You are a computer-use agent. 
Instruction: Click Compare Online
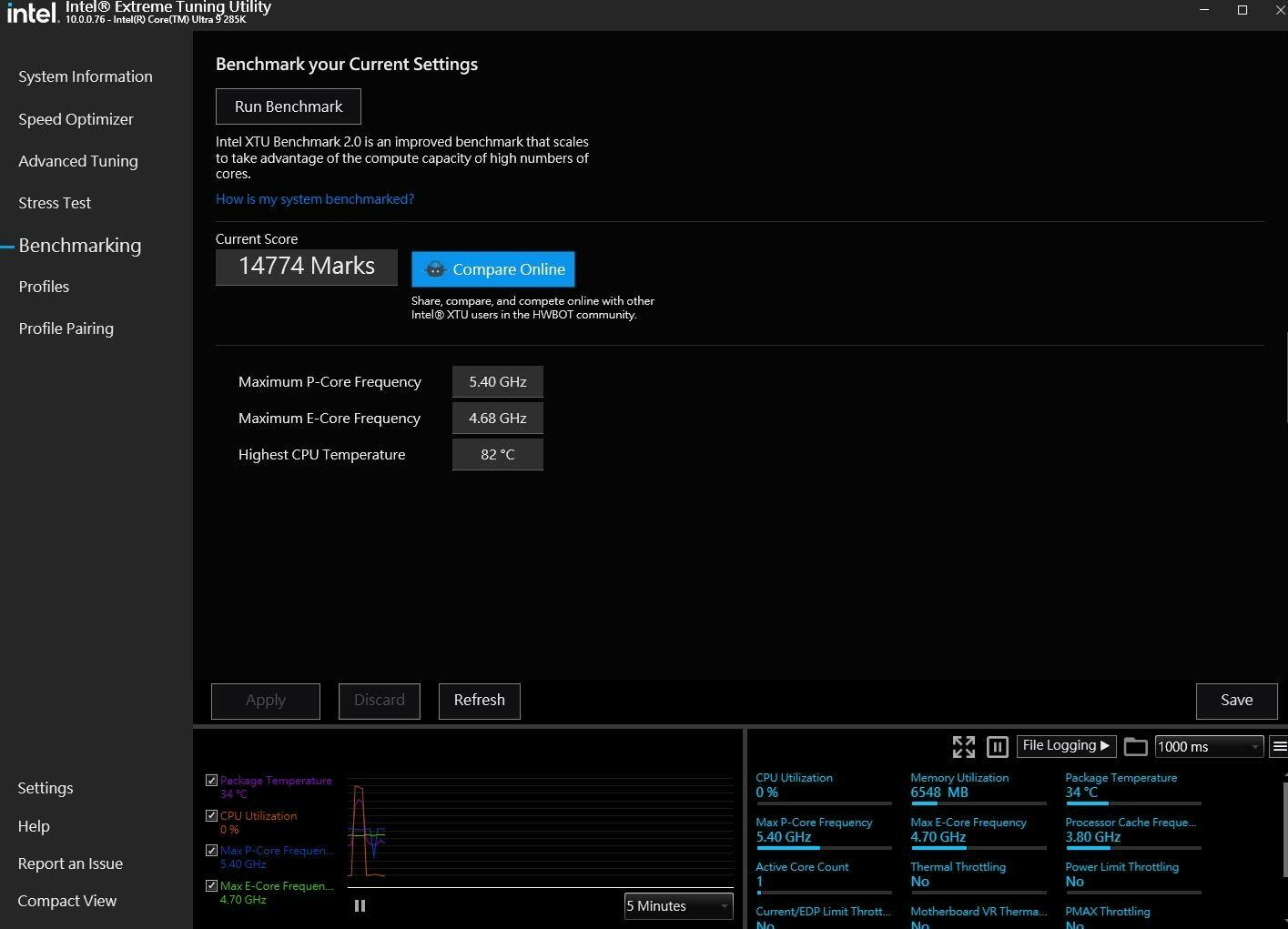[x=493, y=269]
